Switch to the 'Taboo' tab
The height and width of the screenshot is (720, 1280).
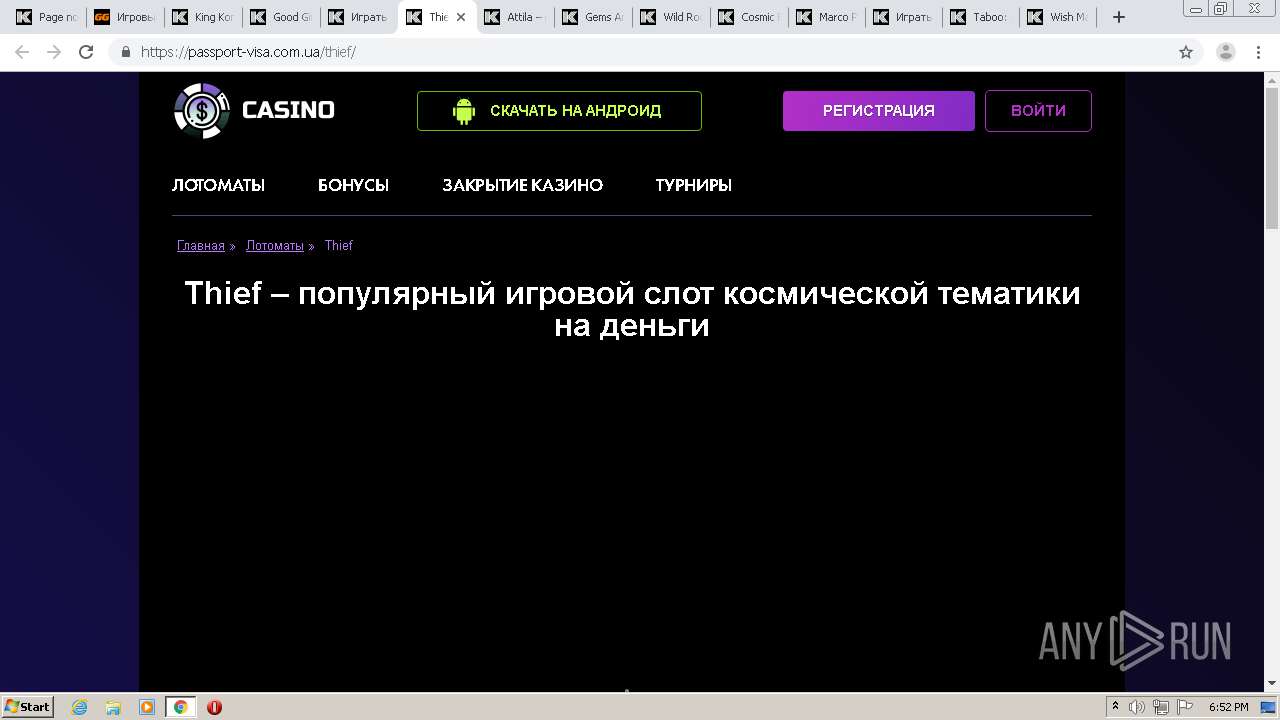coord(983,17)
